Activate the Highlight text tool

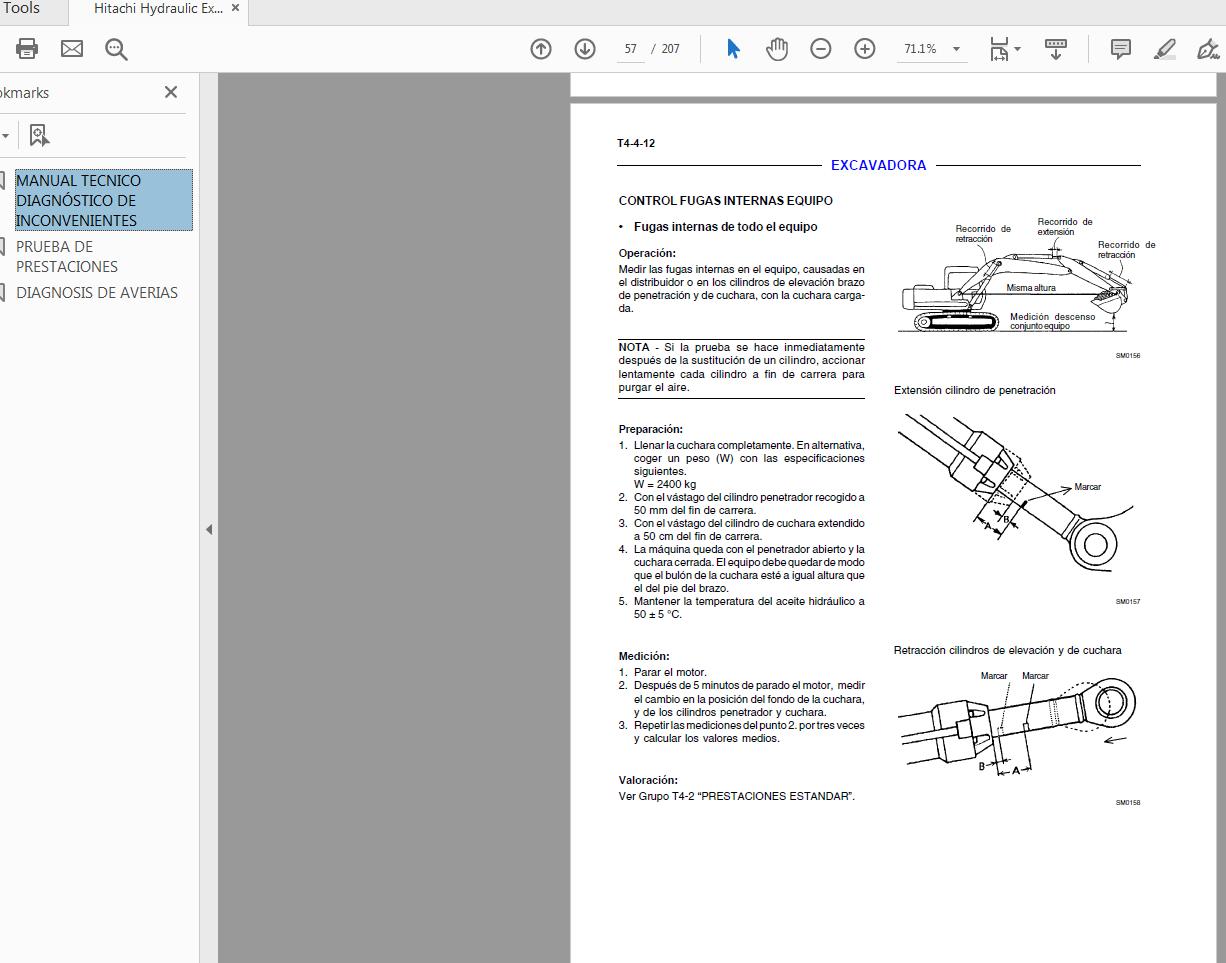click(1163, 48)
